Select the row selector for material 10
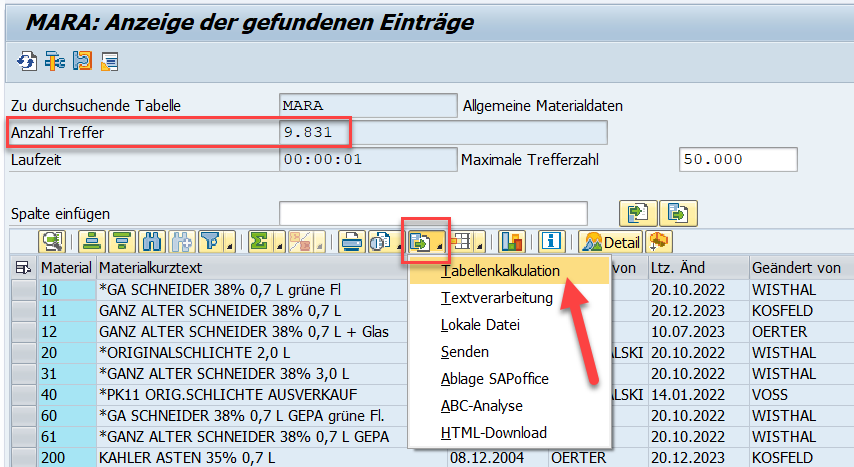Image resolution: width=854 pixels, height=467 pixels. (x=23, y=289)
